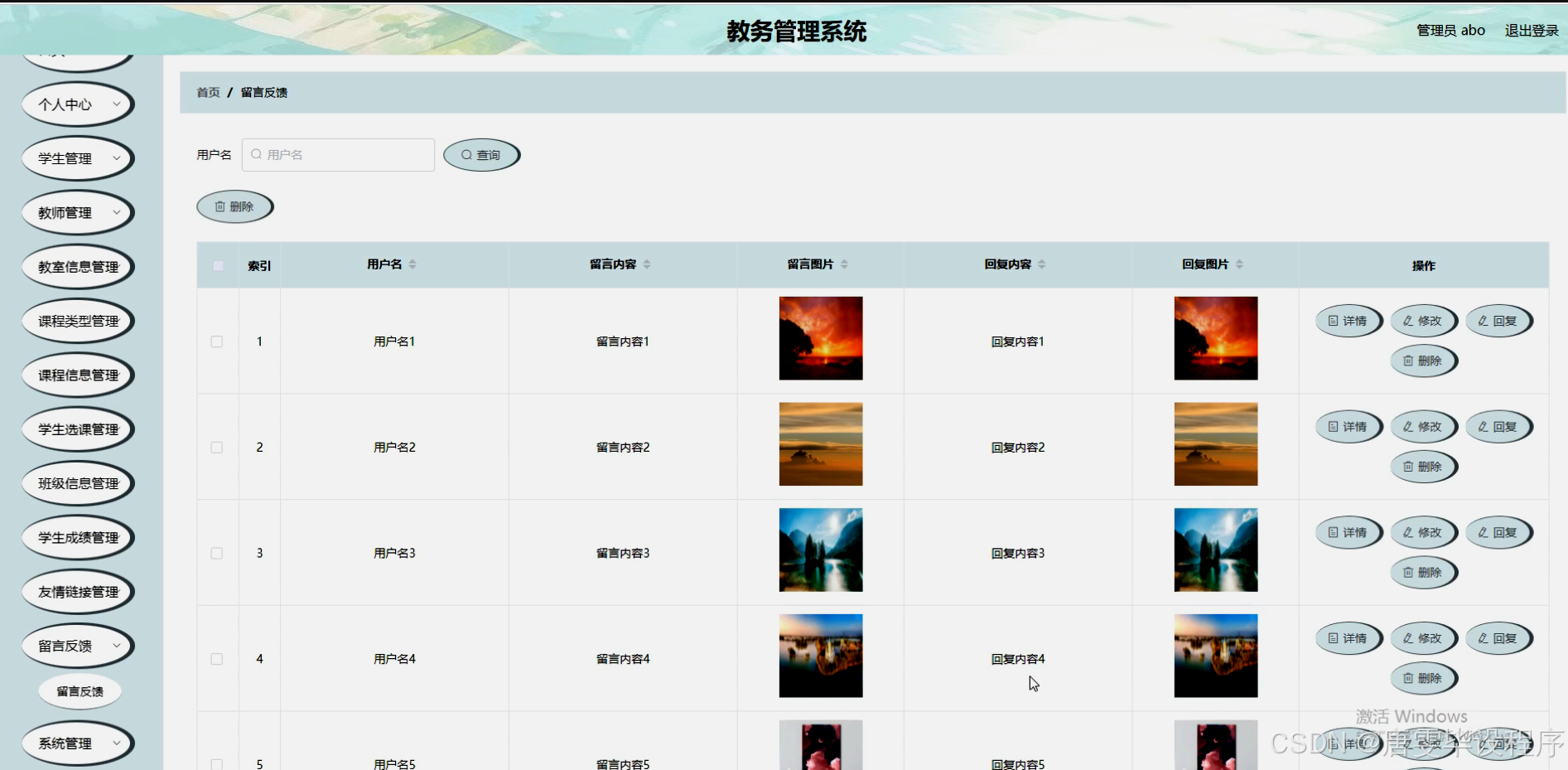Open 友情链接管理 in the sidebar

pyautogui.click(x=77, y=592)
